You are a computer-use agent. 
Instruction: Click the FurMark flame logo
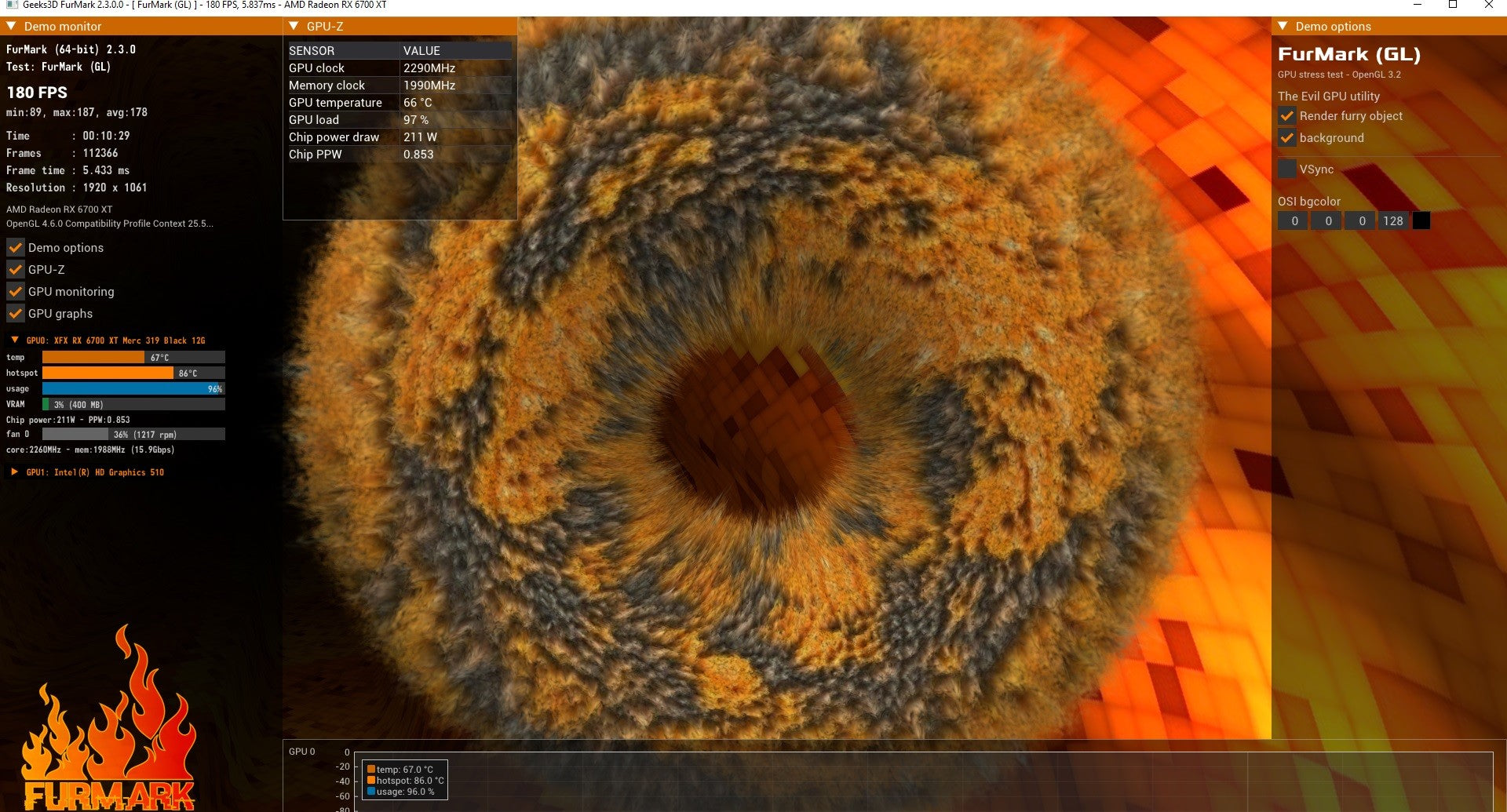(108, 718)
